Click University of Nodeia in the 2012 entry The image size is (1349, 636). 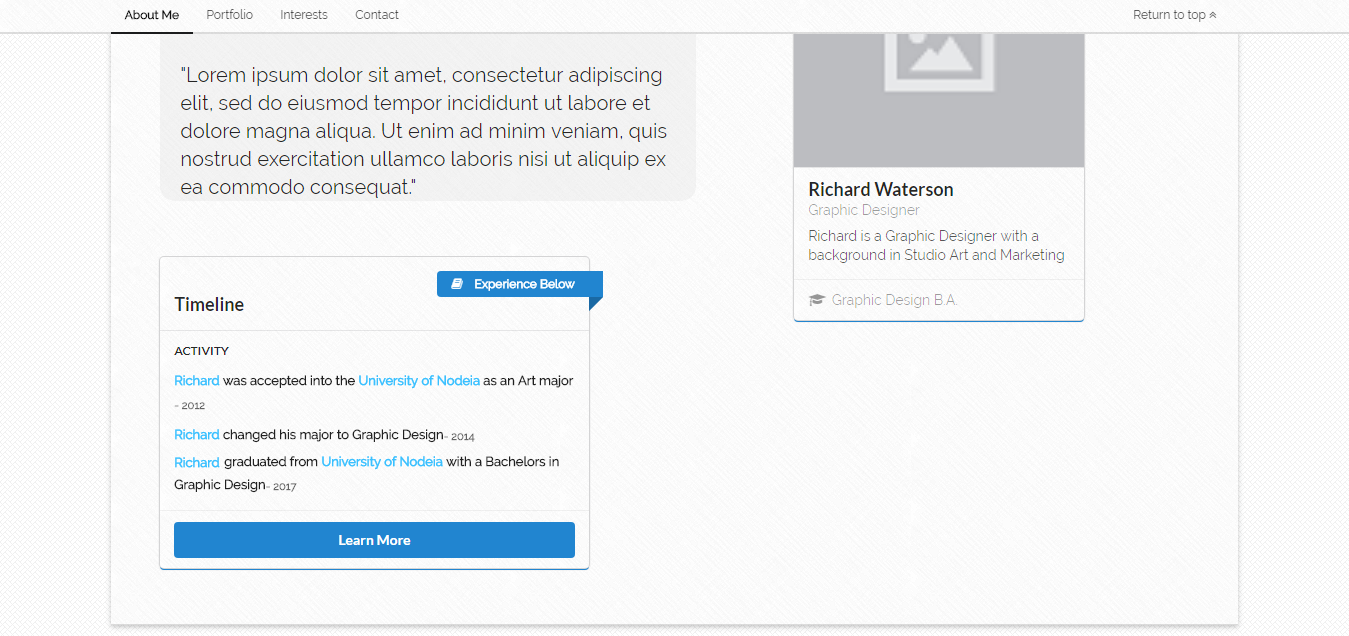tap(419, 380)
